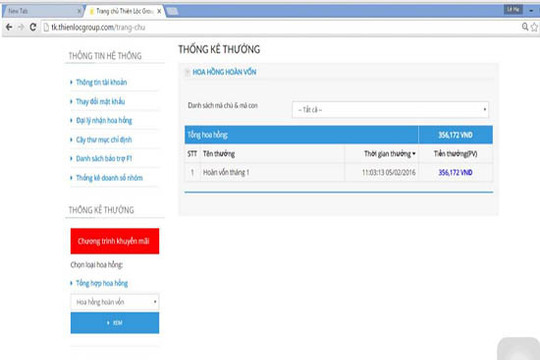540x360 pixels.
Task: Open the Hoa hồng hoàn vốn dropdown in sidebar
Action: coord(115,302)
